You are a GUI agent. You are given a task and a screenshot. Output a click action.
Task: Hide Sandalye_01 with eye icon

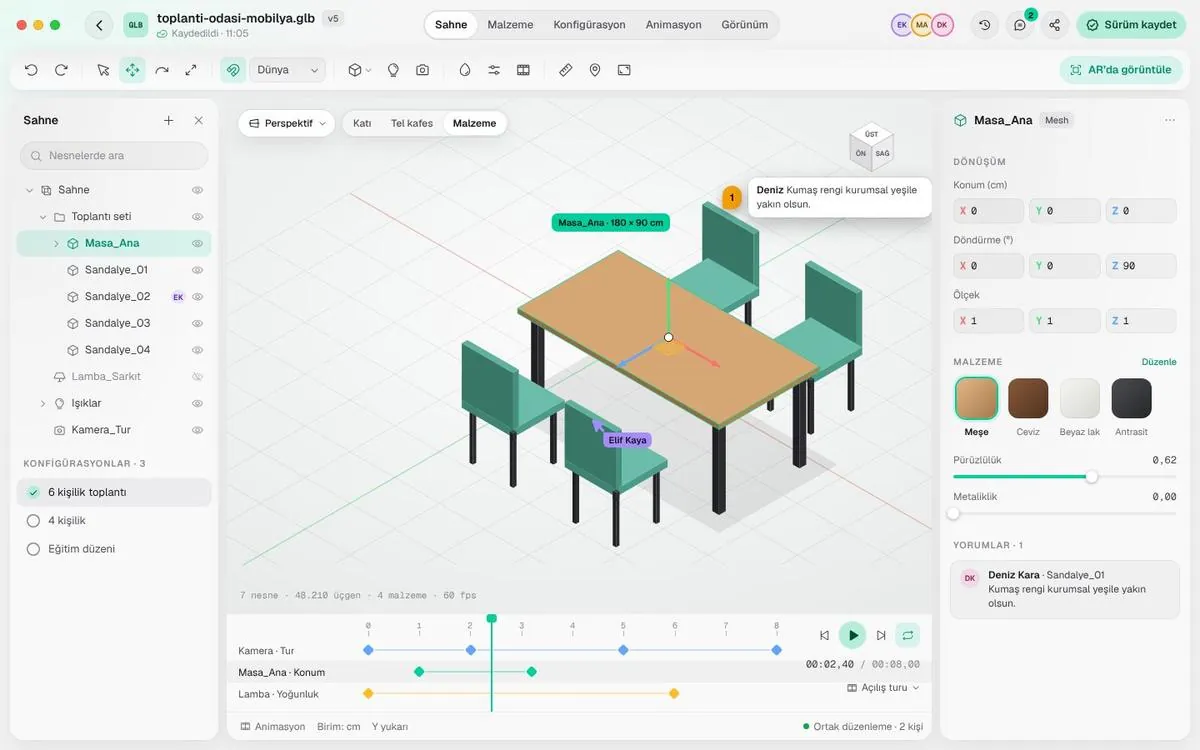(198, 270)
